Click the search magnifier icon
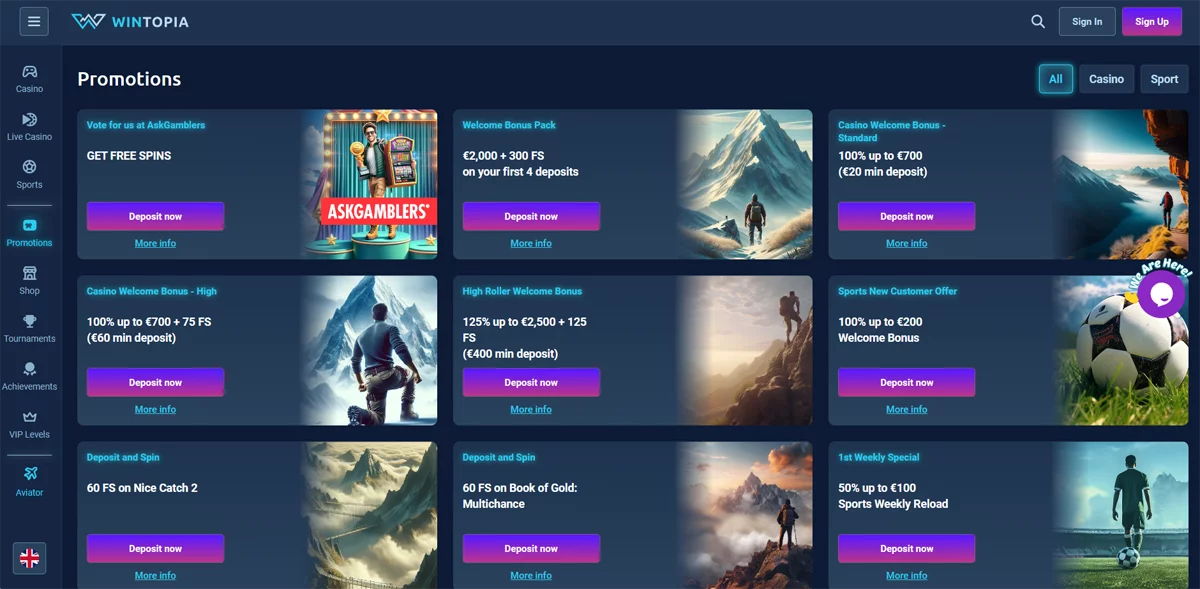The image size is (1200, 589). coord(1038,21)
